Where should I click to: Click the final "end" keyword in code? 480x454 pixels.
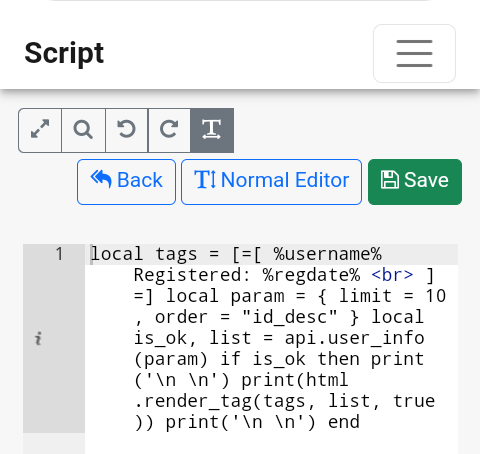344,422
